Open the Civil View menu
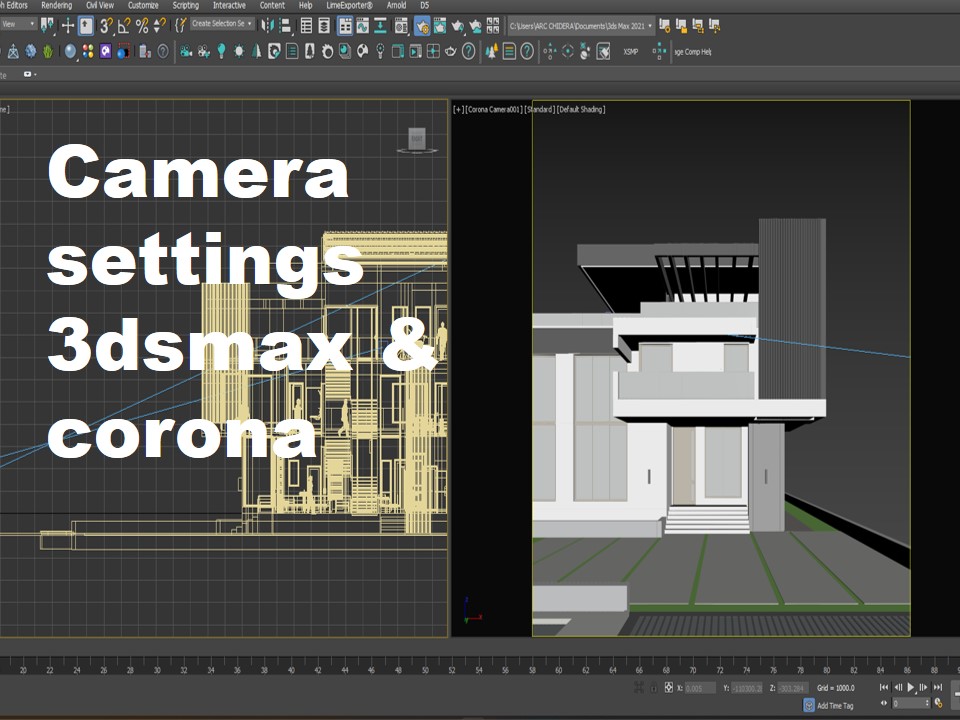This screenshot has height=720, width=960. coord(100,5)
